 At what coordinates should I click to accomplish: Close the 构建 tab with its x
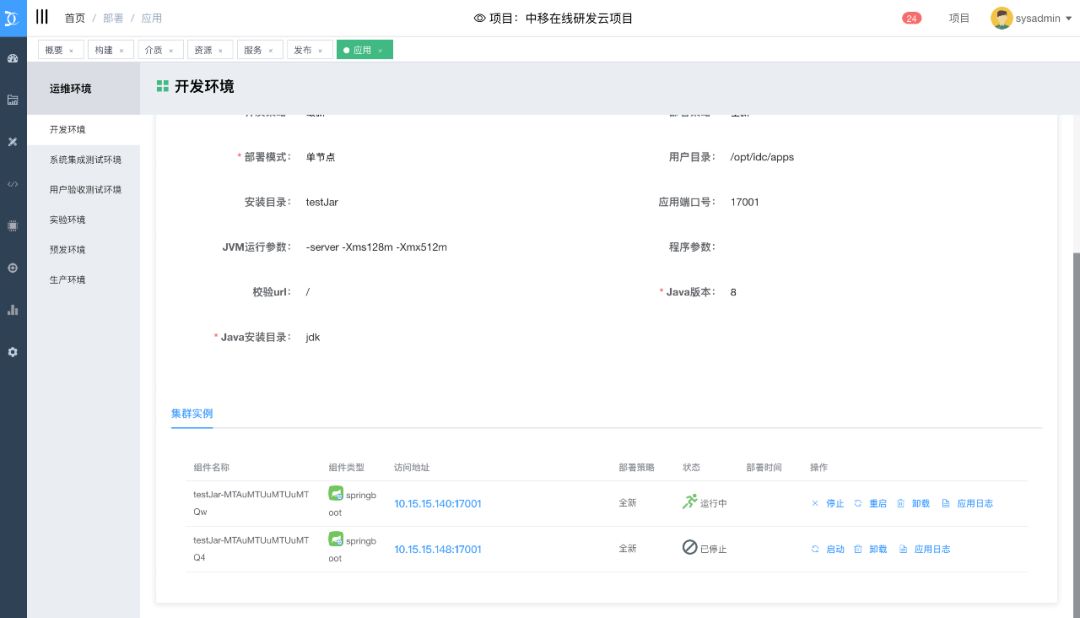121,50
